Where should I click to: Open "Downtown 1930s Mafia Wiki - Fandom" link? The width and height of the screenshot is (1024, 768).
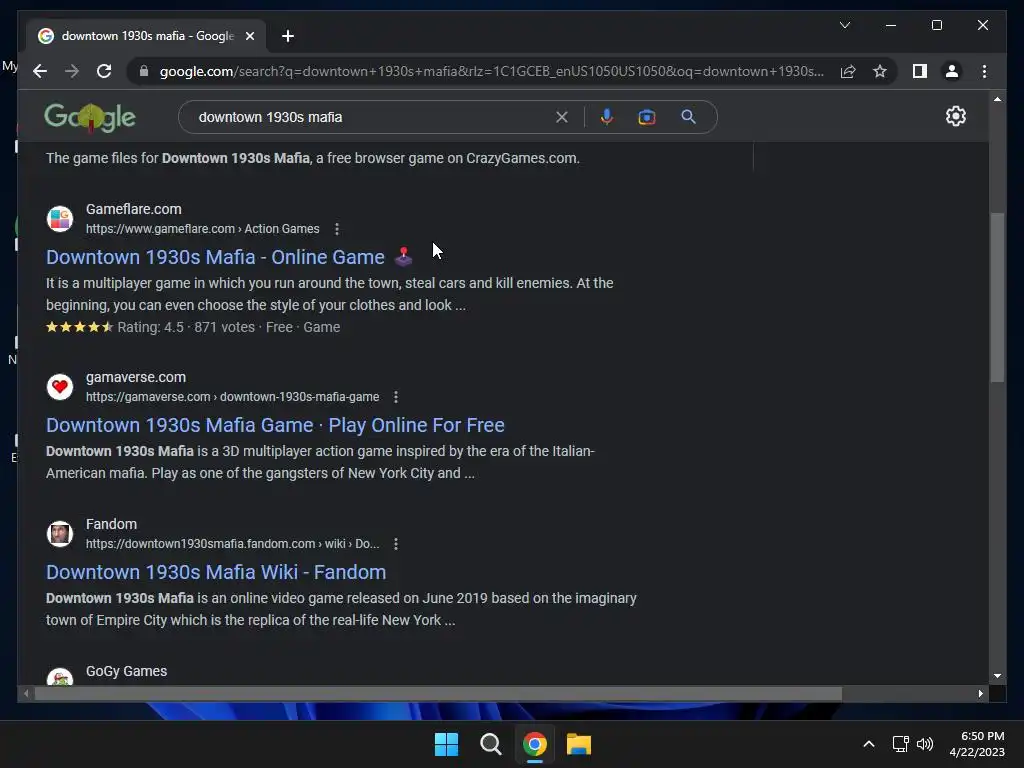[216, 572]
